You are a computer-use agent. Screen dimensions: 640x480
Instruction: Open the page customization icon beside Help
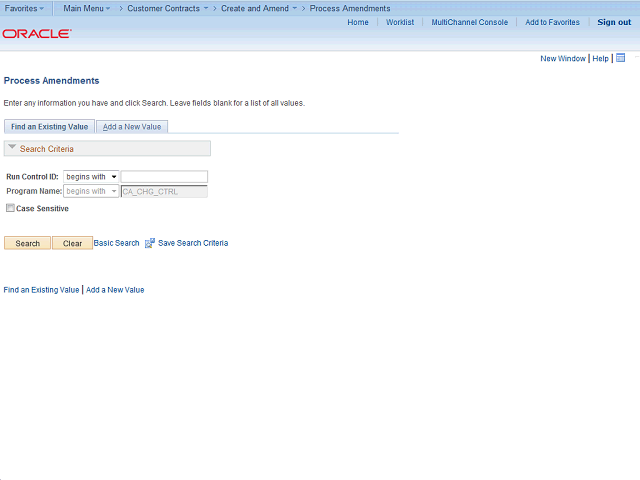620,58
